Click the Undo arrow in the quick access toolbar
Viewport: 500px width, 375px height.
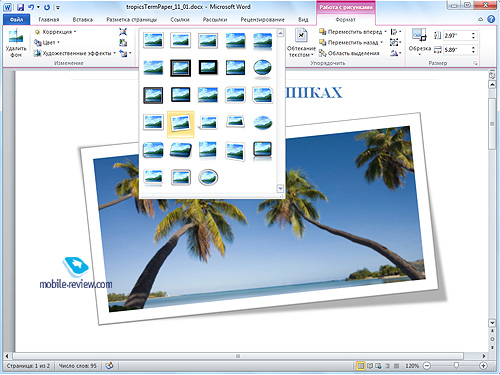tap(31, 7)
